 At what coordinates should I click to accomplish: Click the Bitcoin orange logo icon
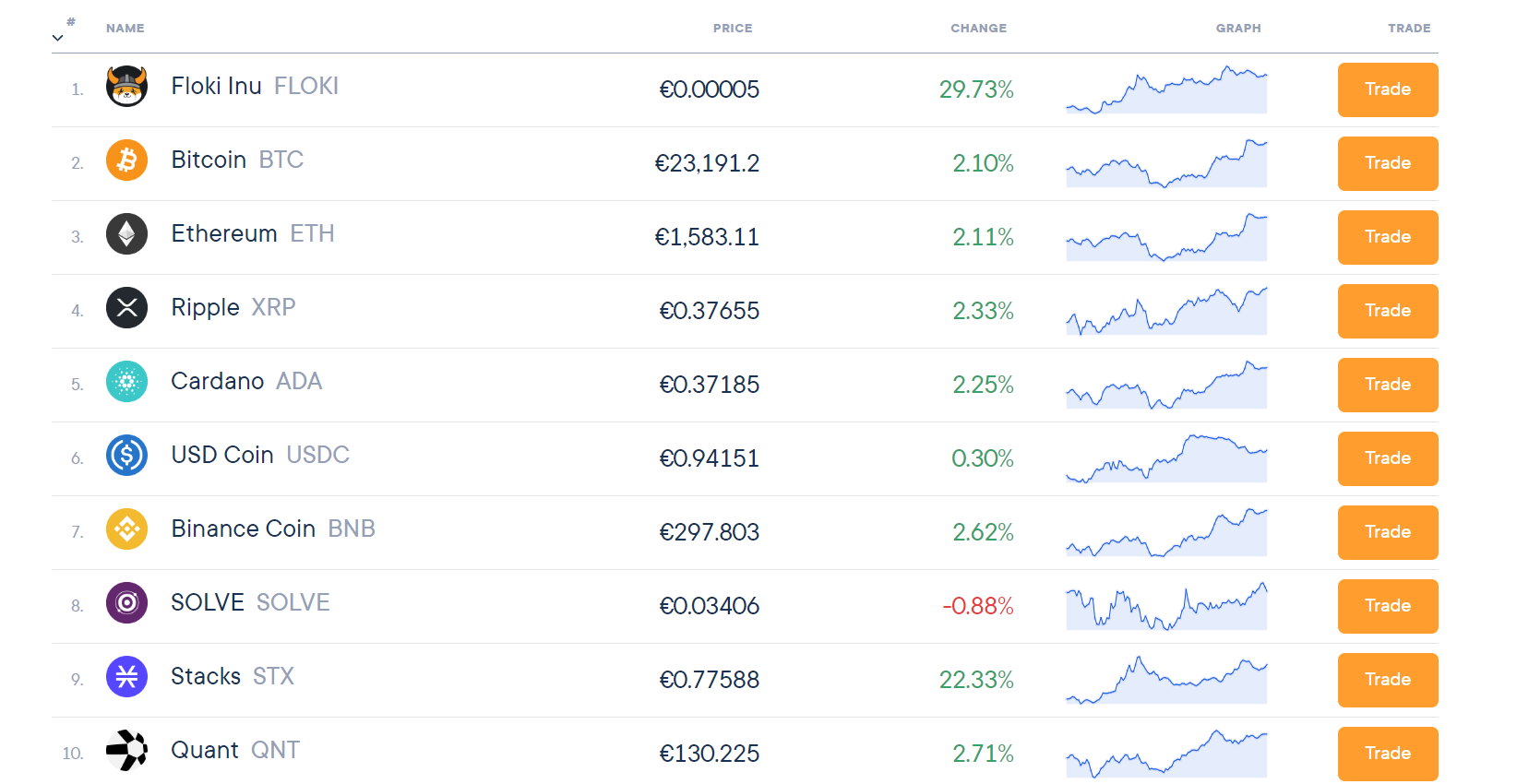[127, 160]
